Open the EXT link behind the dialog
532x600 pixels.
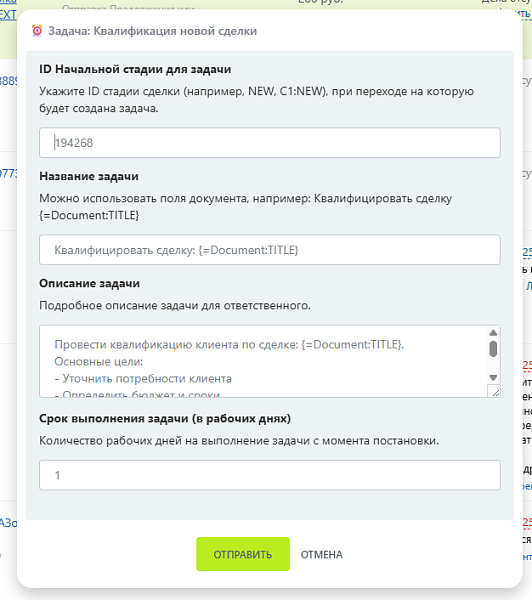[8, 15]
